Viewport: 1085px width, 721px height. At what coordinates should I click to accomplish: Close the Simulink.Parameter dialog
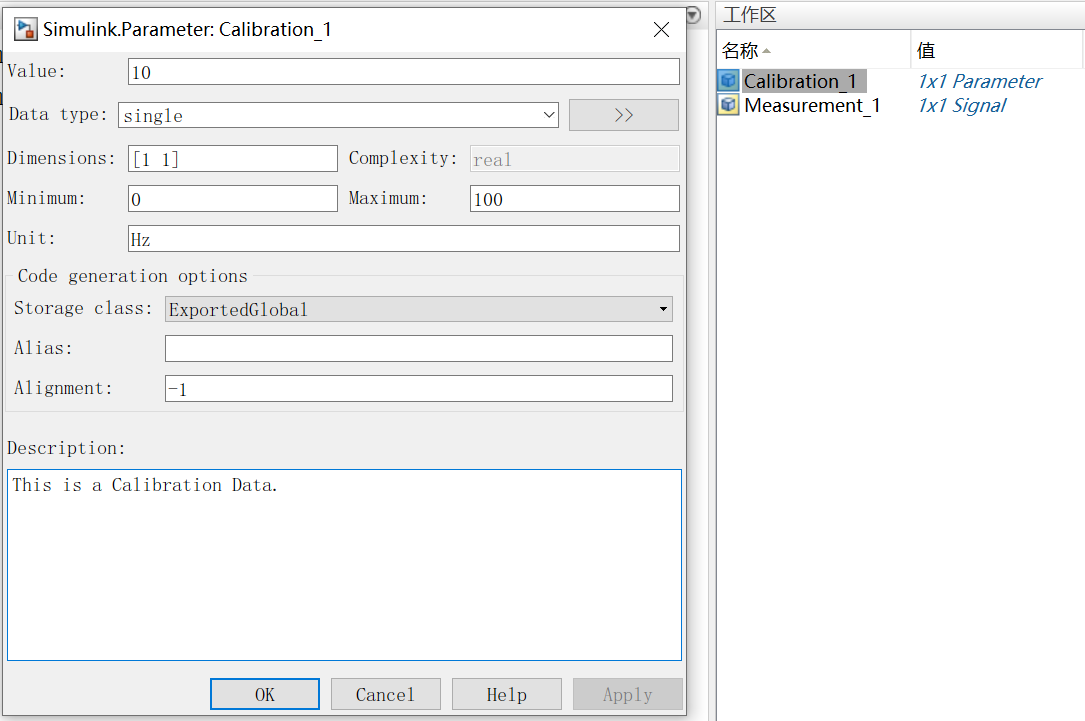point(662,29)
